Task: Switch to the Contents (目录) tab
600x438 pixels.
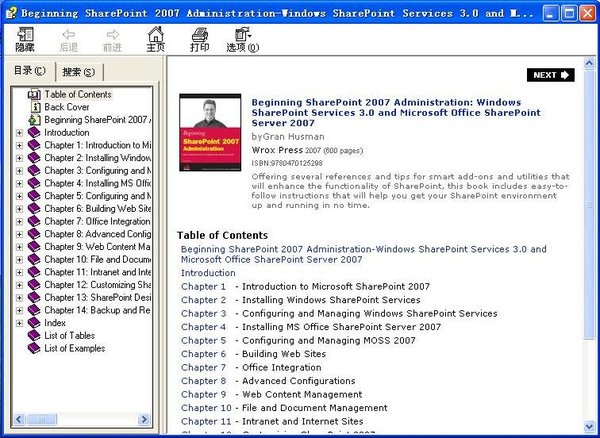Action: coord(29,71)
